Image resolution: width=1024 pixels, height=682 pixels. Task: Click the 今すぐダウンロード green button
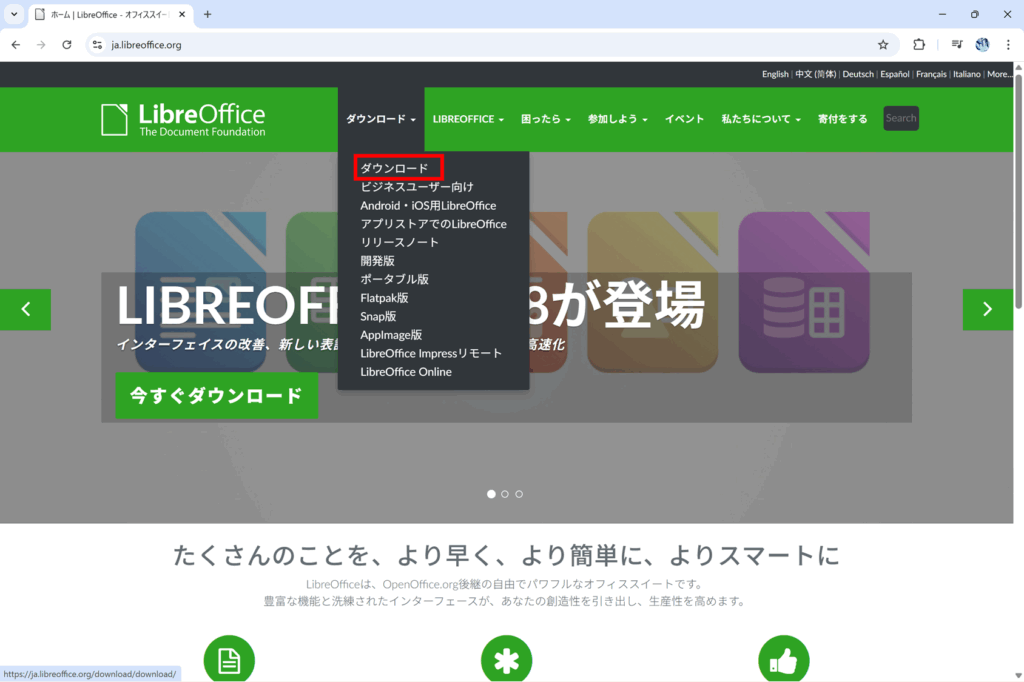click(x=216, y=395)
